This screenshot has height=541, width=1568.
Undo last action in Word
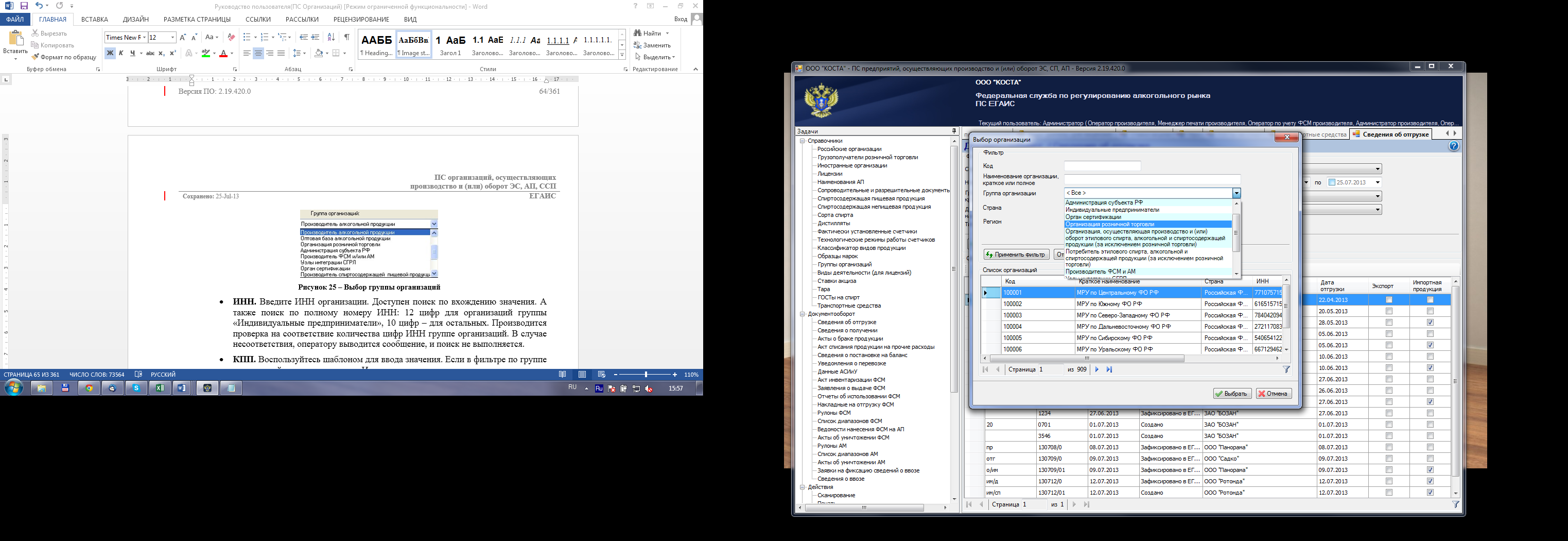coord(38,6)
